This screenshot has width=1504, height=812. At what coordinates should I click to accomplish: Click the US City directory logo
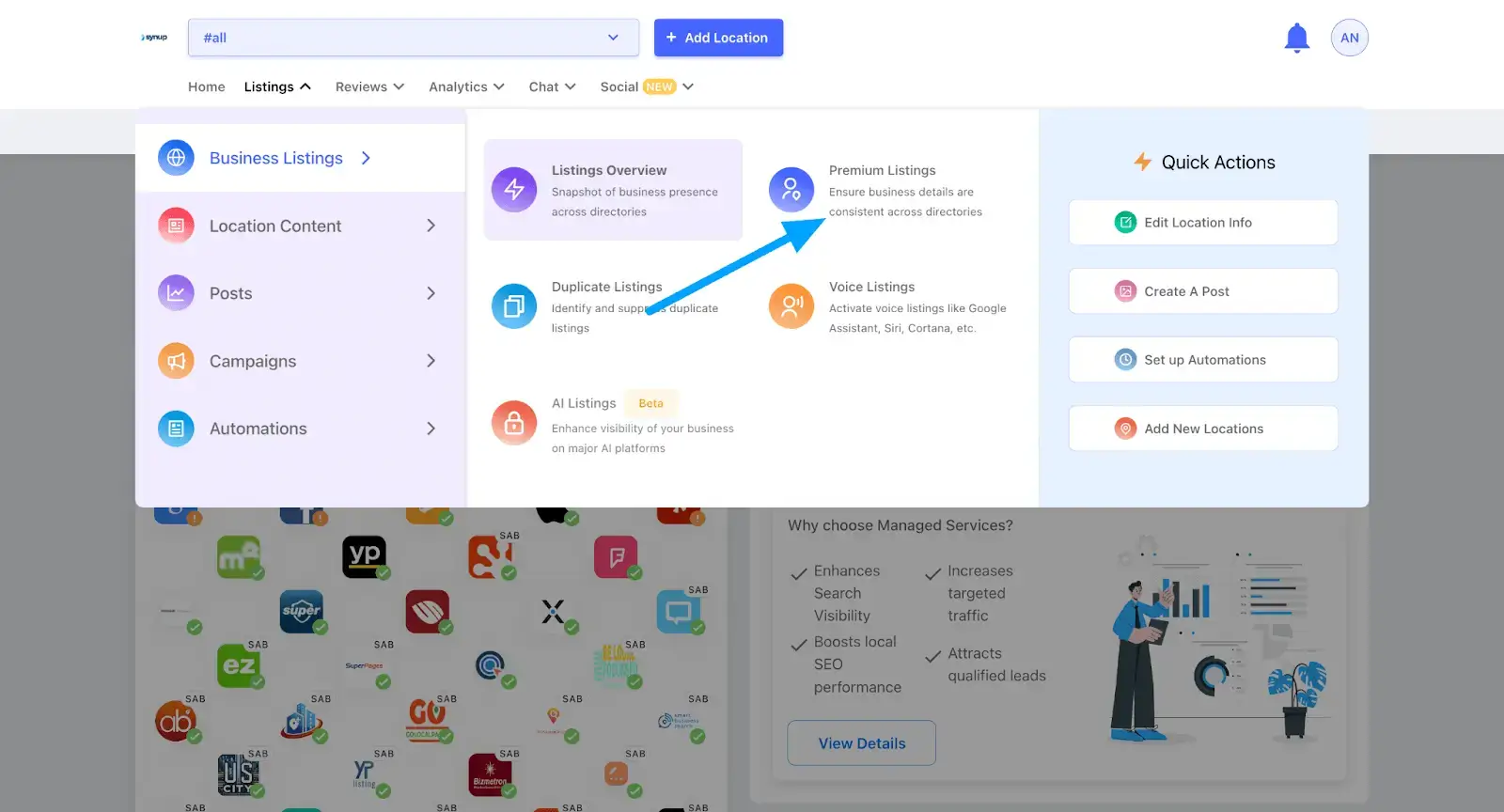coord(239,775)
